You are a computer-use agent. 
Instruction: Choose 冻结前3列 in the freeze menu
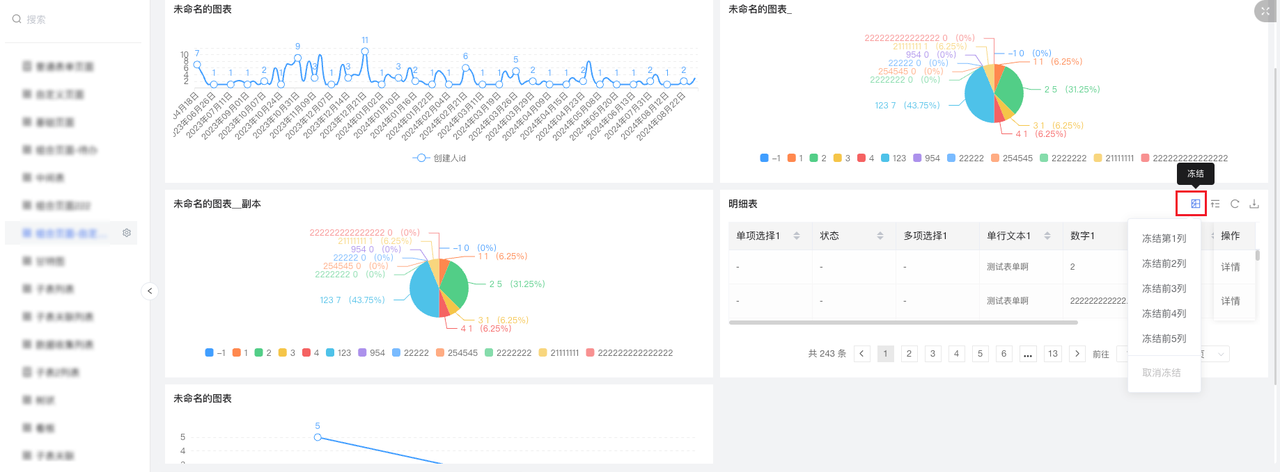pyautogui.click(x=1164, y=288)
